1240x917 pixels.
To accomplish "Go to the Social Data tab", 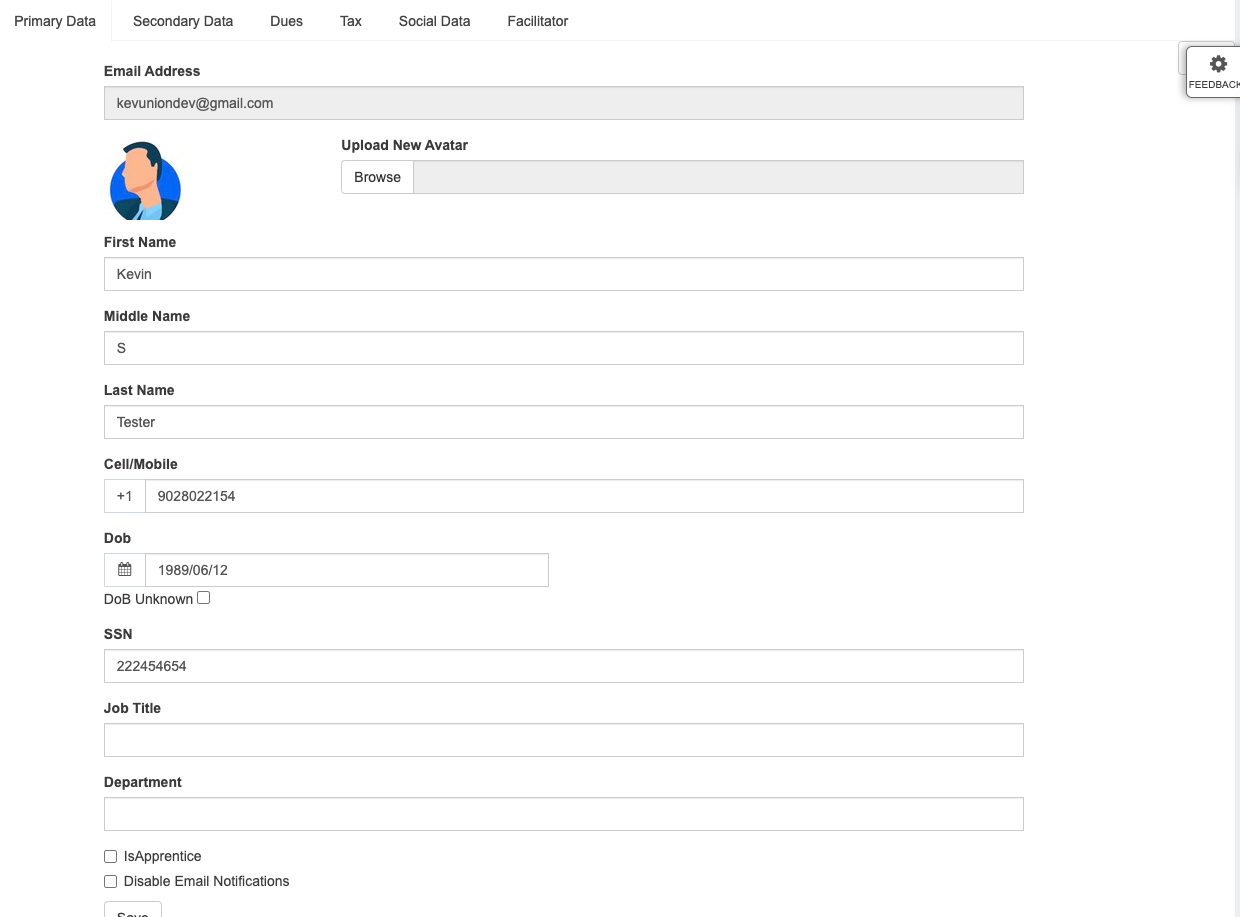I will tap(434, 21).
